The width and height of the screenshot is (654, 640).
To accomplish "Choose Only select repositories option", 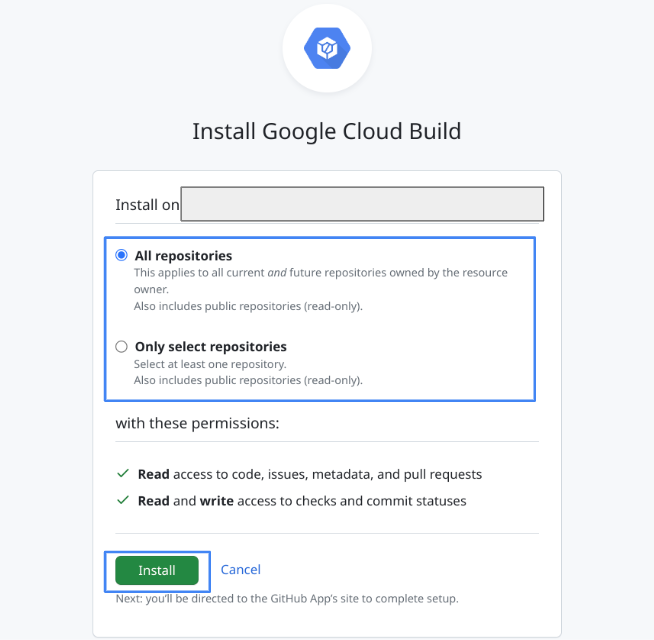I will [121, 347].
